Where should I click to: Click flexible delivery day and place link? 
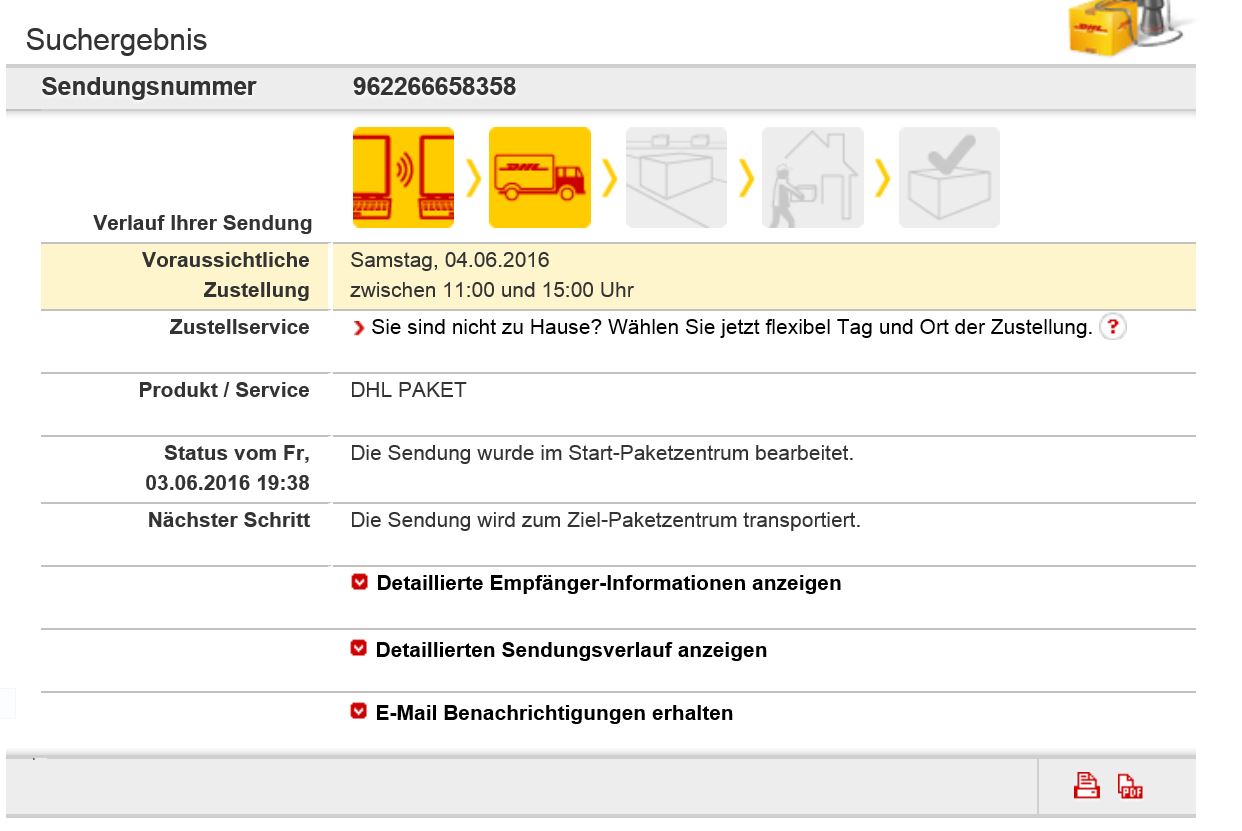731,327
